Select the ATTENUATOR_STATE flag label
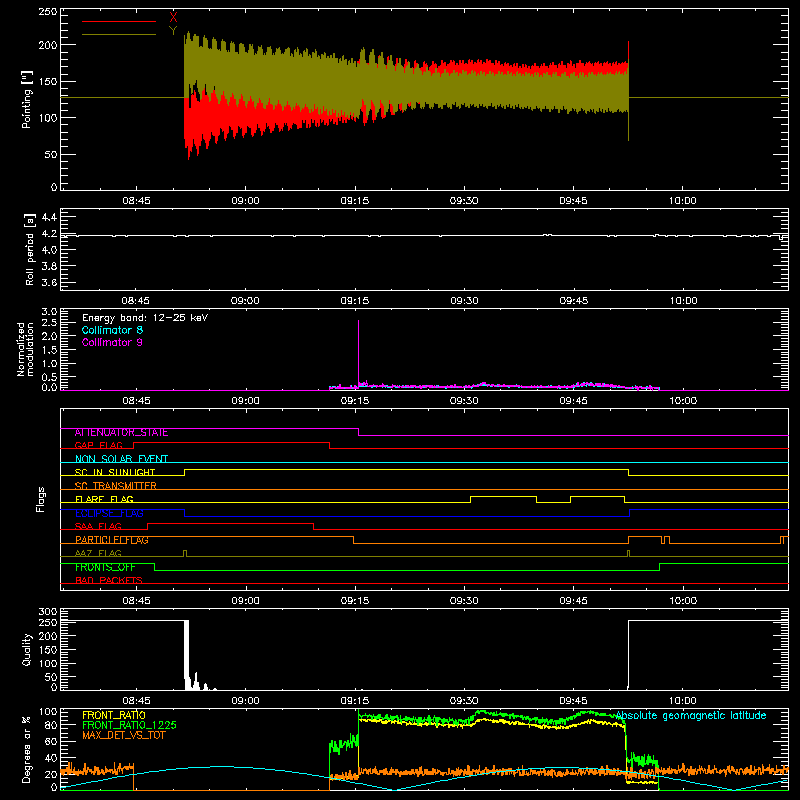 point(121,433)
